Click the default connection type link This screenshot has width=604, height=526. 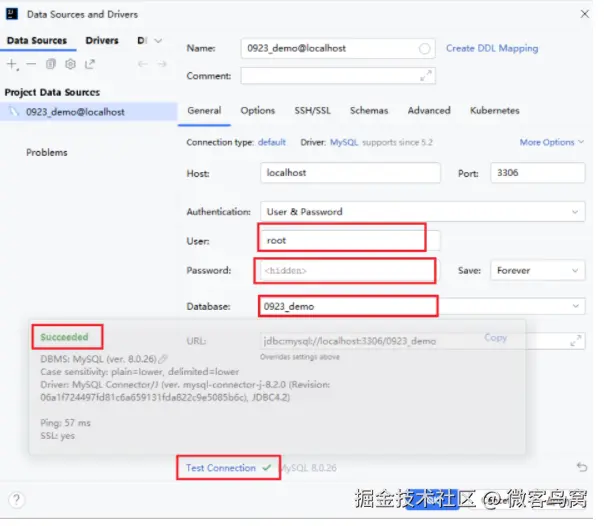coord(272,142)
